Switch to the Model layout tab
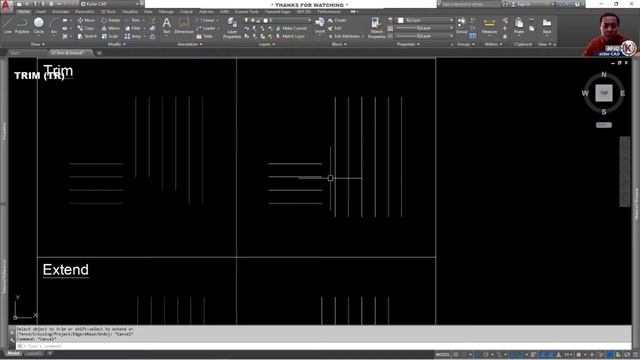This screenshot has width=640, height=360. click(13, 353)
